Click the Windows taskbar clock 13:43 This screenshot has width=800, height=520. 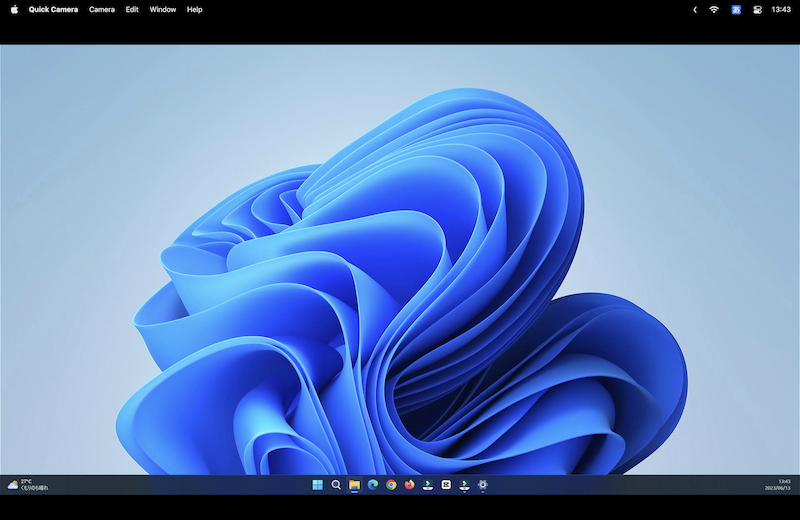pyautogui.click(x=784, y=481)
